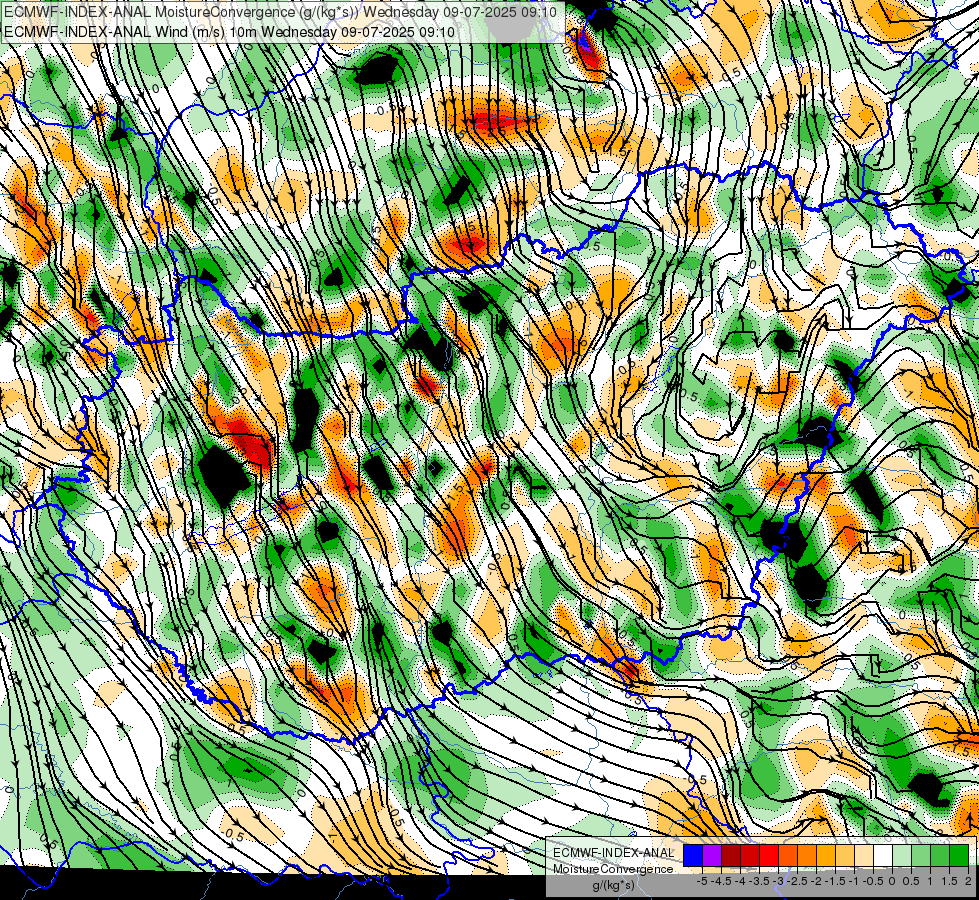Image resolution: width=979 pixels, height=900 pixels.
Task: Click the MoistureConvergence title line at top
Action: [280, 12]
